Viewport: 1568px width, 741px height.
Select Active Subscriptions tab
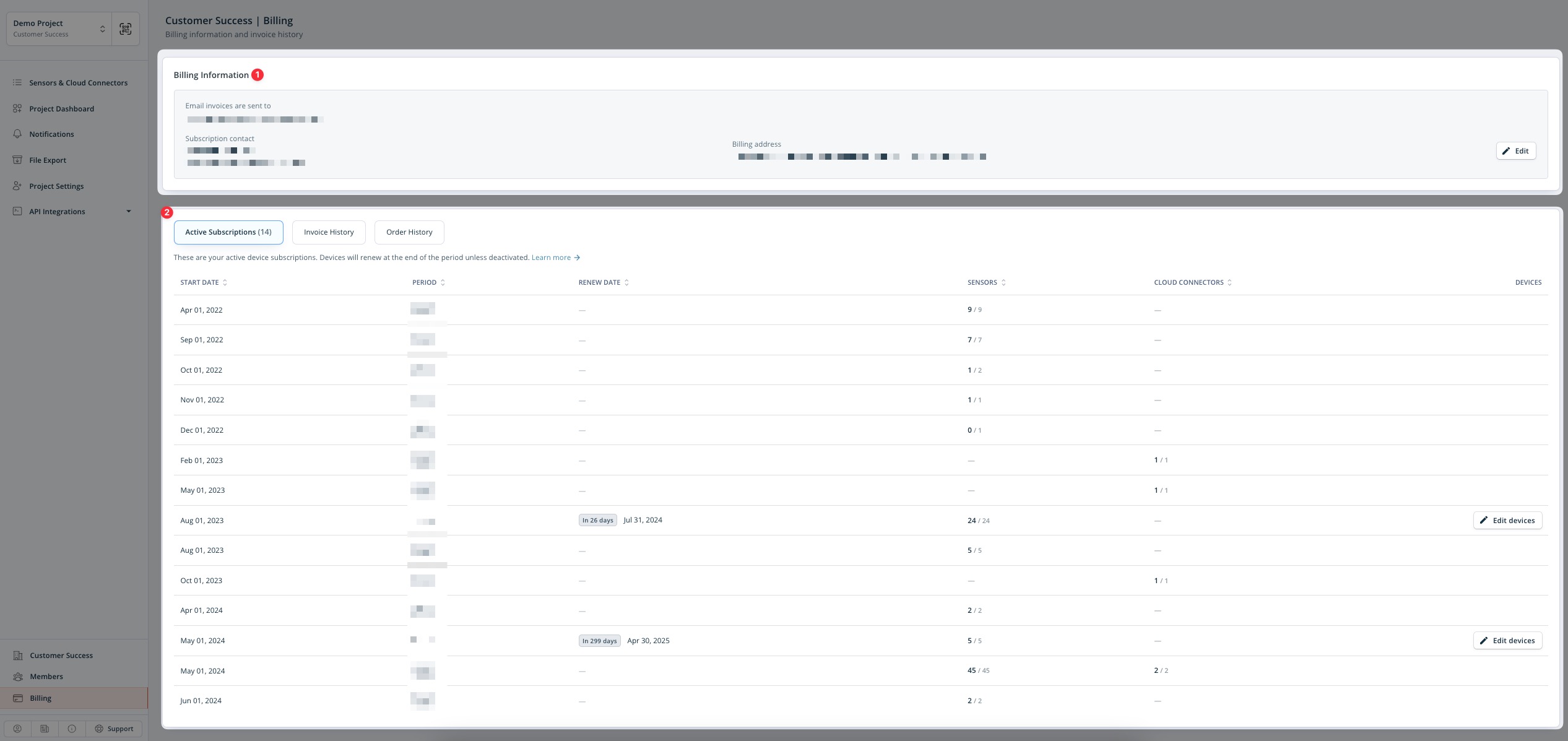click(x=228, y=232)
